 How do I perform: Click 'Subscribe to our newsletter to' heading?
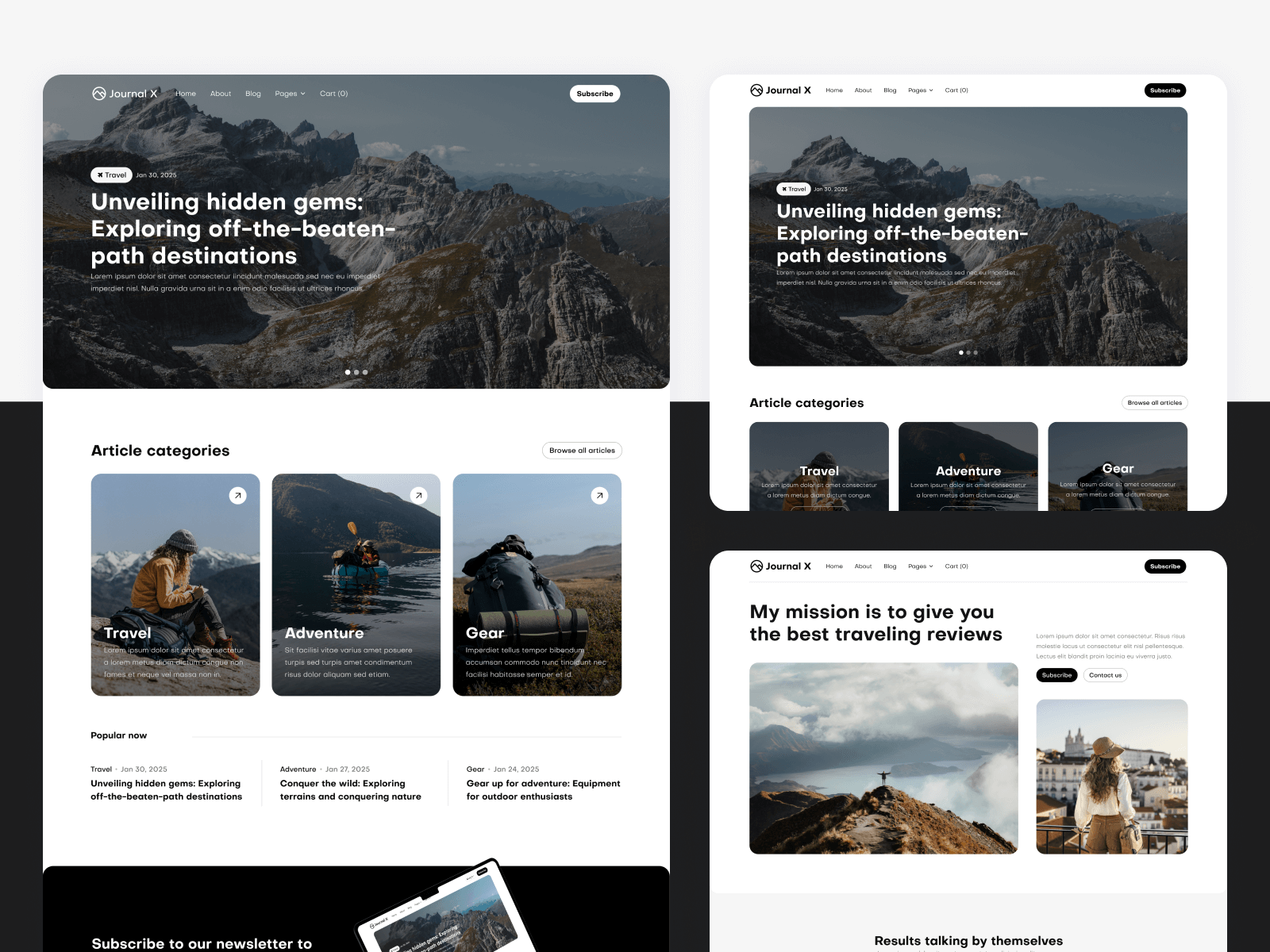pos(202,943)
